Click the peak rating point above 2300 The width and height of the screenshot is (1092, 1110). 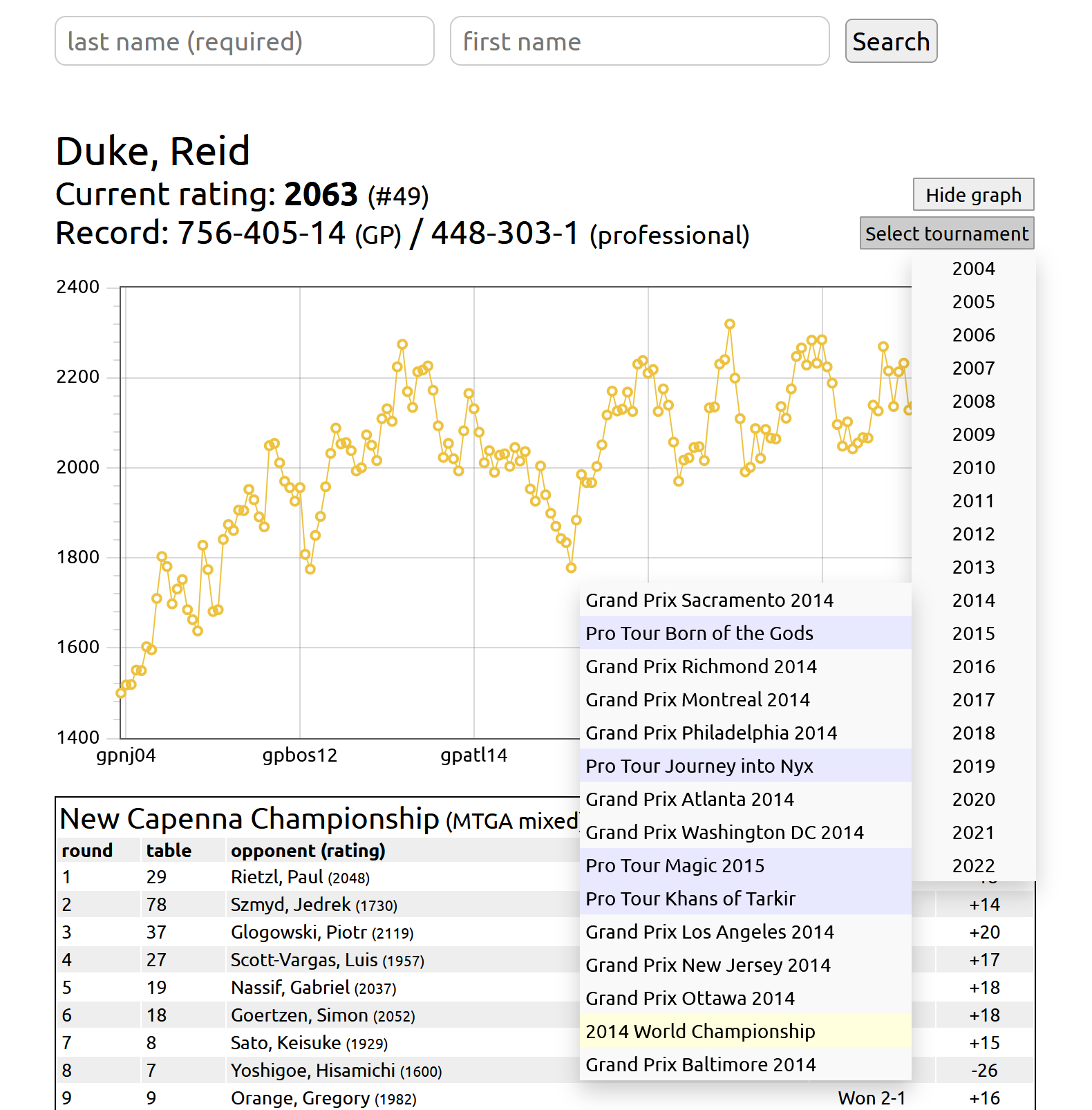(x=730, y=324)
